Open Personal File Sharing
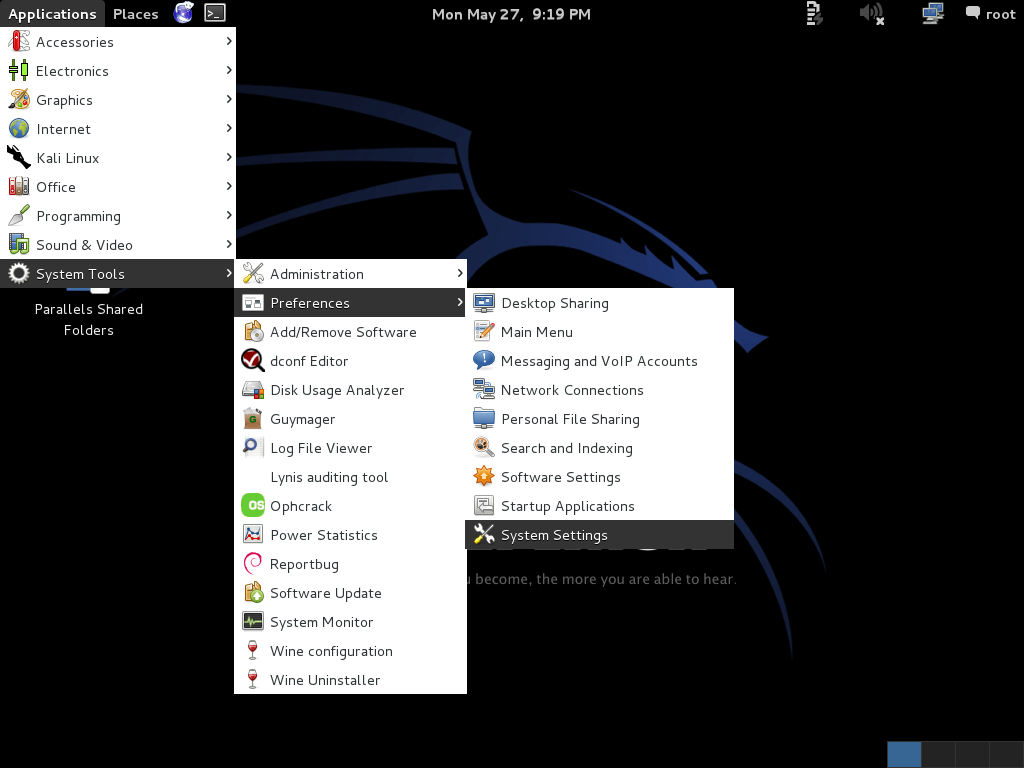 [600, 419]
